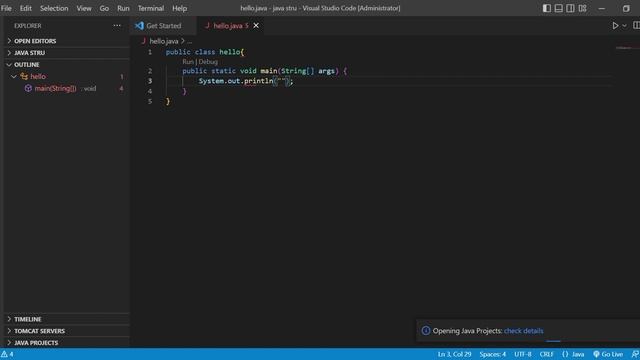Open the Help menu
This screenshot has height=360, width=640.
coord(179,8)
